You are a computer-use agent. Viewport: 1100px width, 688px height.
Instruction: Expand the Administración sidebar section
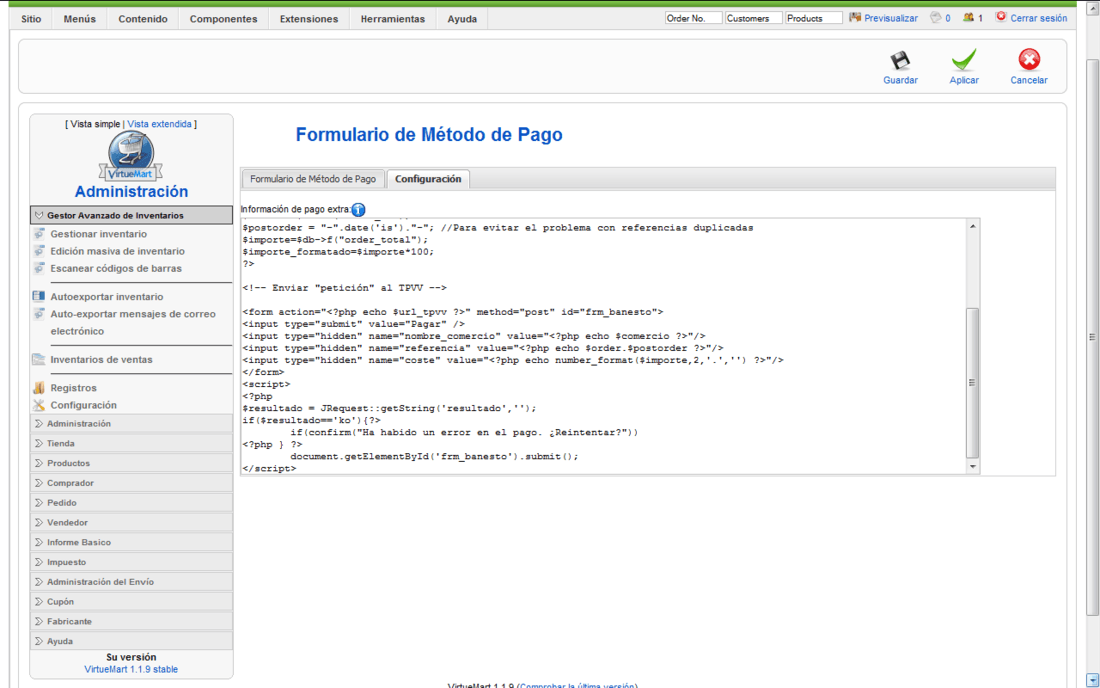[131, 424]
